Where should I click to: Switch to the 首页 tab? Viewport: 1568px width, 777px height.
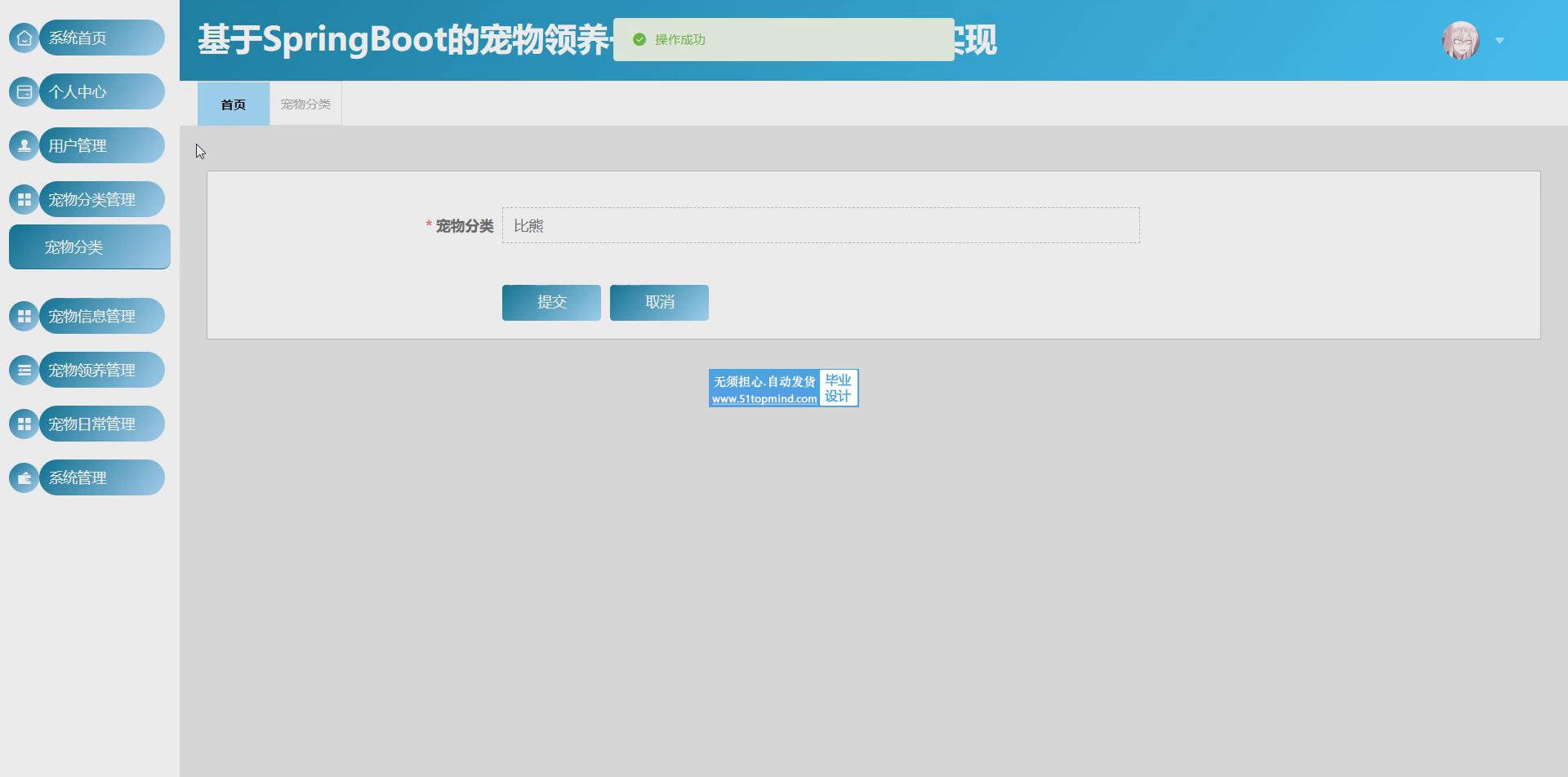click(x=234, y=104)
